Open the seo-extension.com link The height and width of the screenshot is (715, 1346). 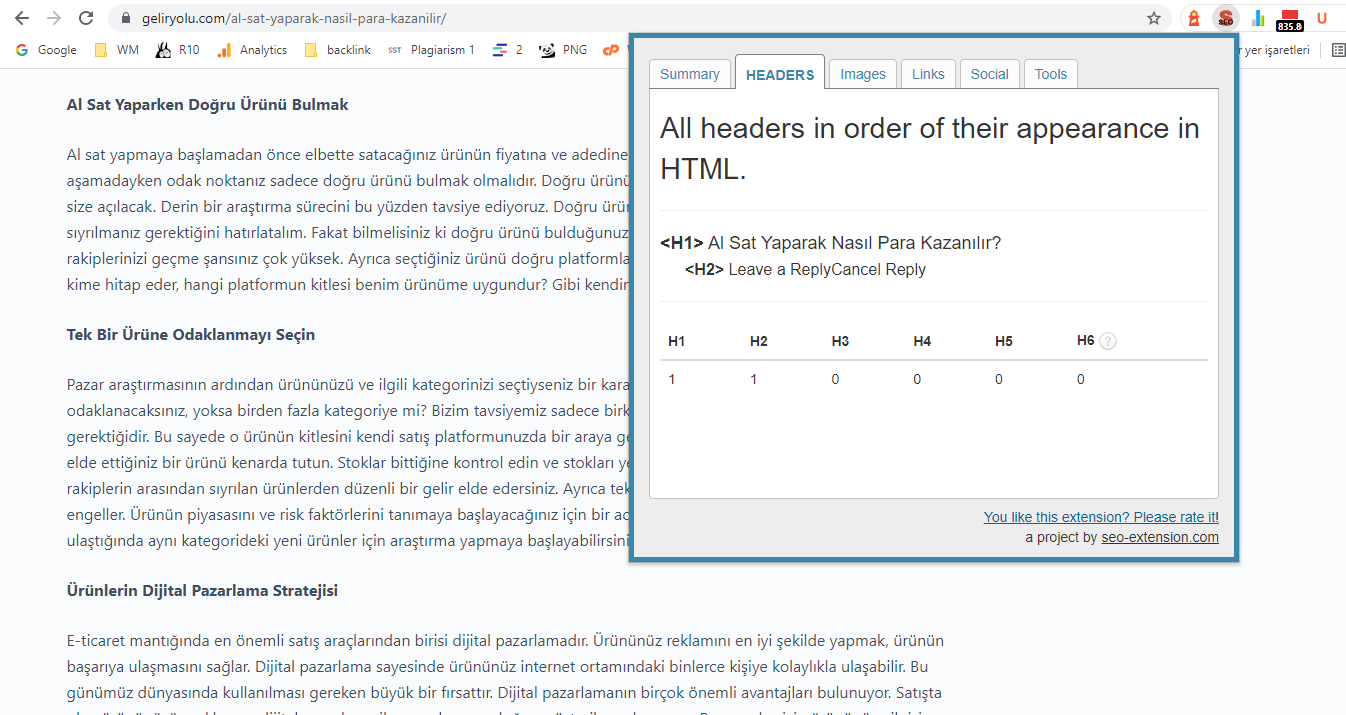[1160, 537]
